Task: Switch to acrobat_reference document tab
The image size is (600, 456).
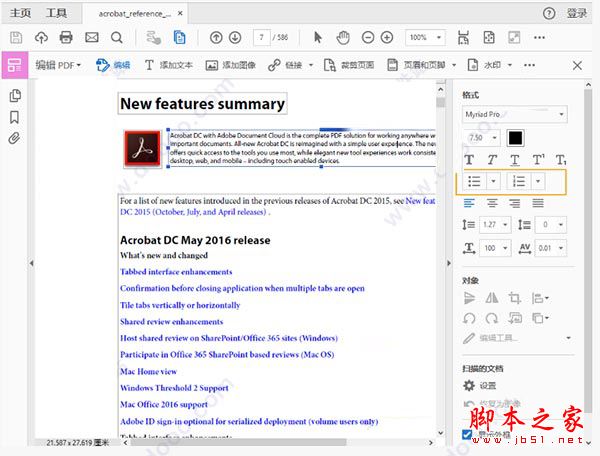Action: 135,14
